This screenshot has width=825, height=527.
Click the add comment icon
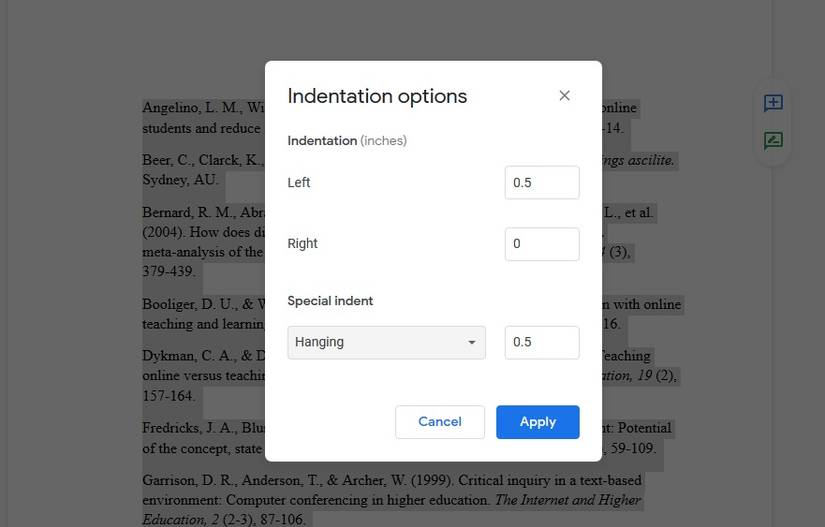tap(773, 103)
